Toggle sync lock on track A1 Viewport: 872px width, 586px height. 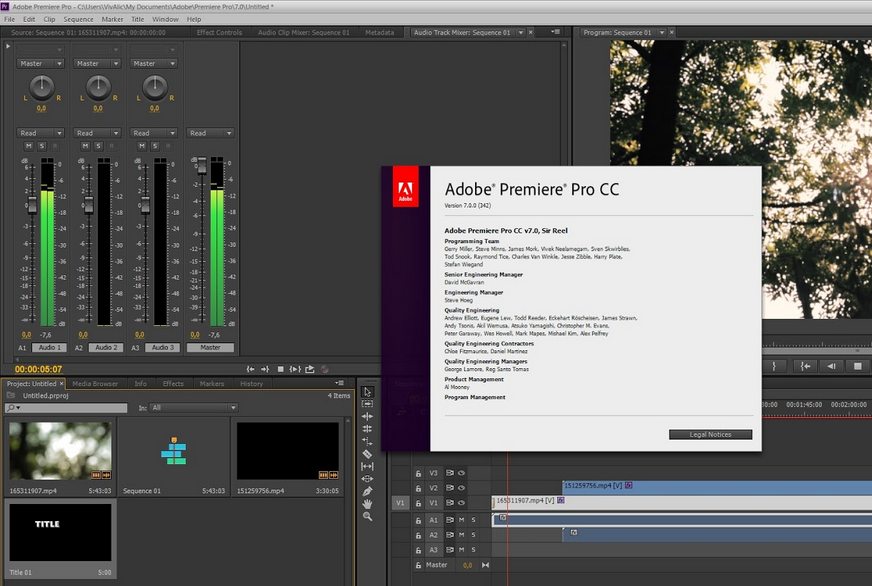click(x=450, y=520)
